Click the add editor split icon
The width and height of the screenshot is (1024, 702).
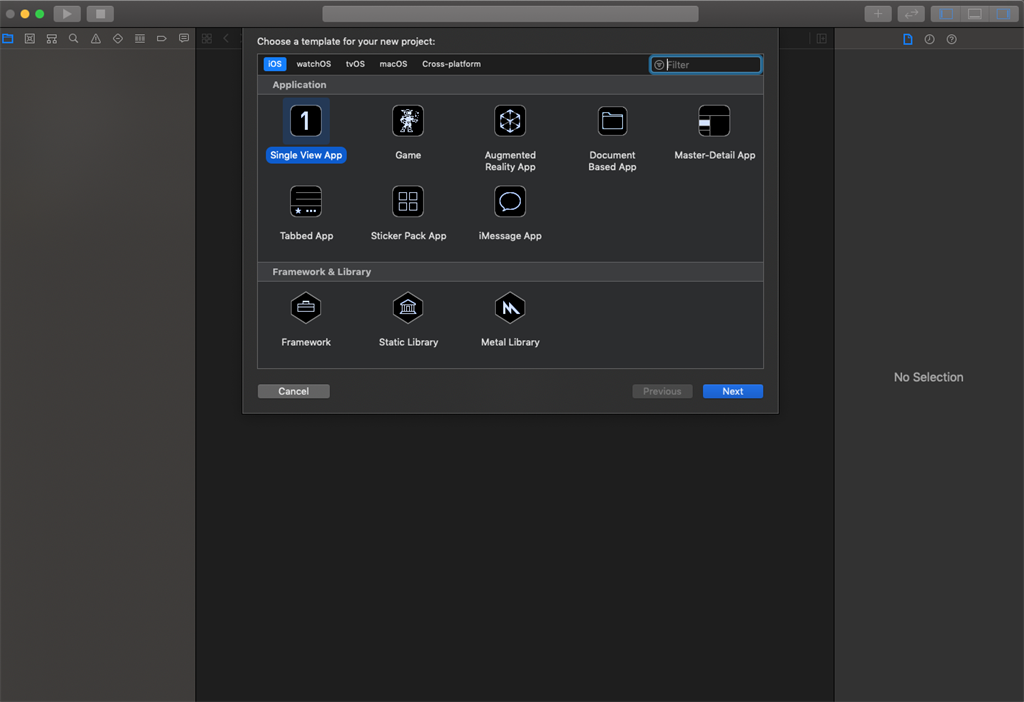[x=822, y=39]
